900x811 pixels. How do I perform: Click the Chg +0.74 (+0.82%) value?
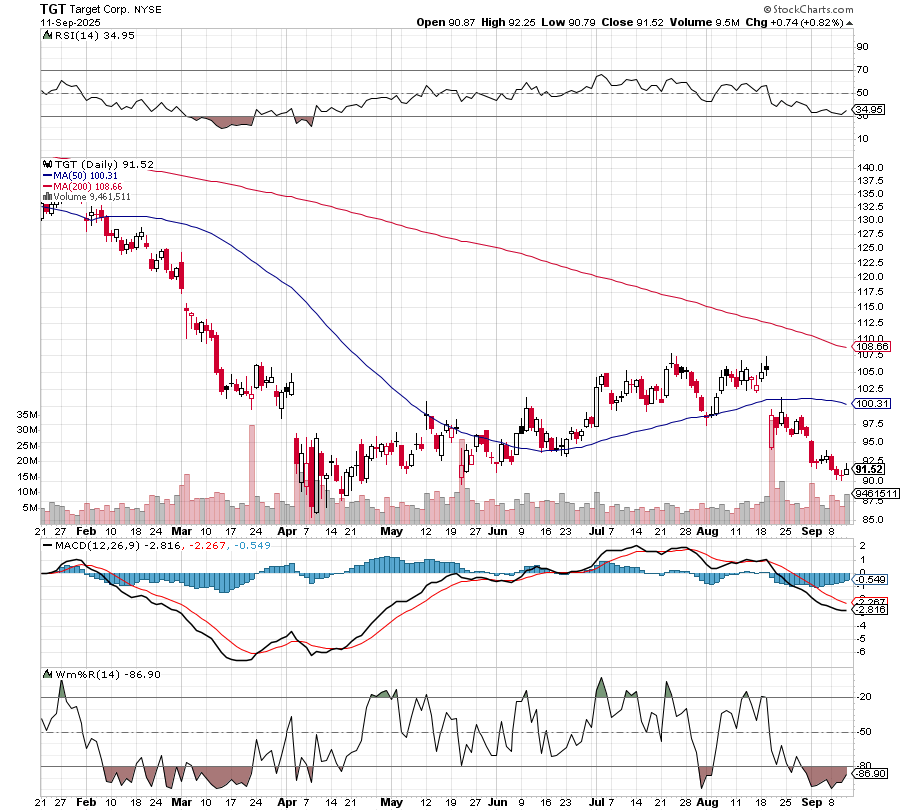pyautogui.click(x=794, y=22)
